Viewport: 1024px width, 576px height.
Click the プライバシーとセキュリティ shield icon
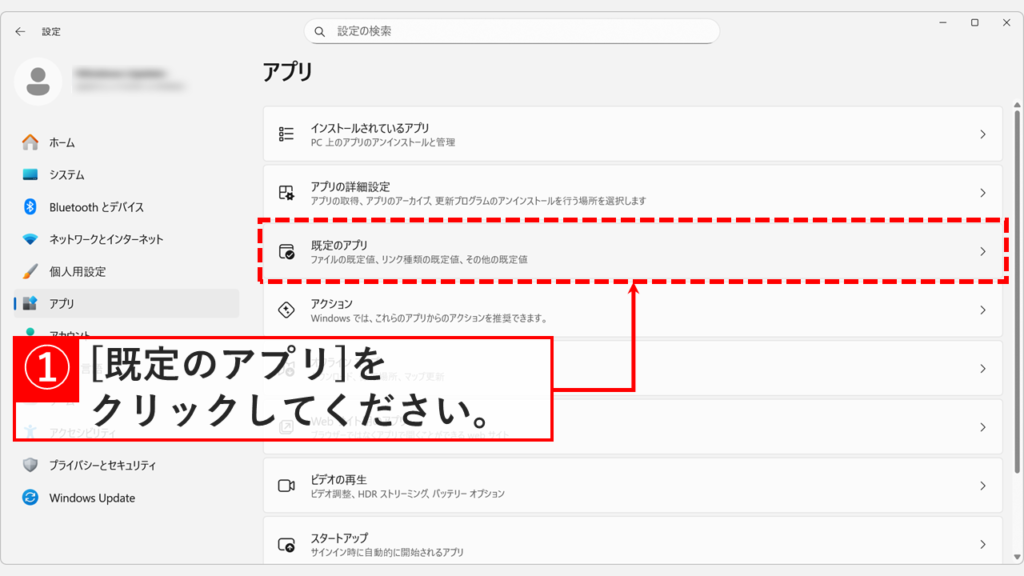click(30, 466)
